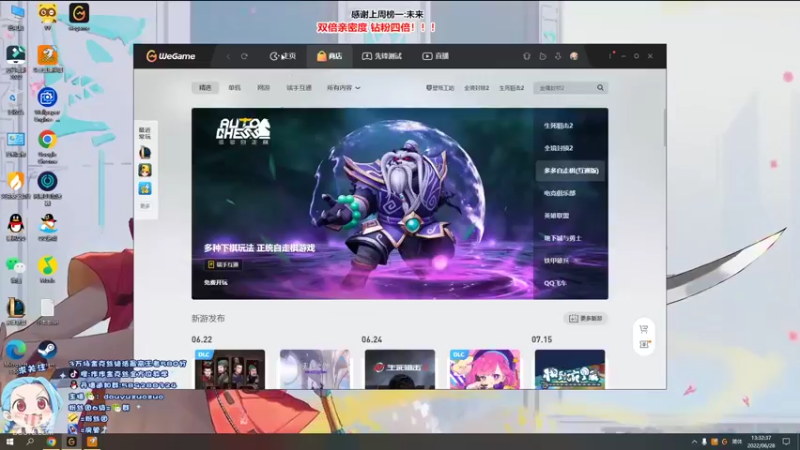
Task: Select QQ飞车 in the banner list
Action: click(x=555, y=283)
